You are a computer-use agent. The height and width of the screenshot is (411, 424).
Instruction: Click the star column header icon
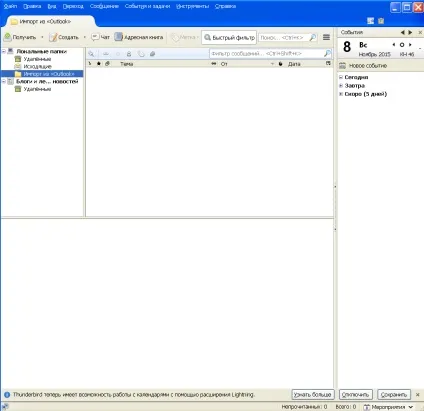tap(99, 63)
